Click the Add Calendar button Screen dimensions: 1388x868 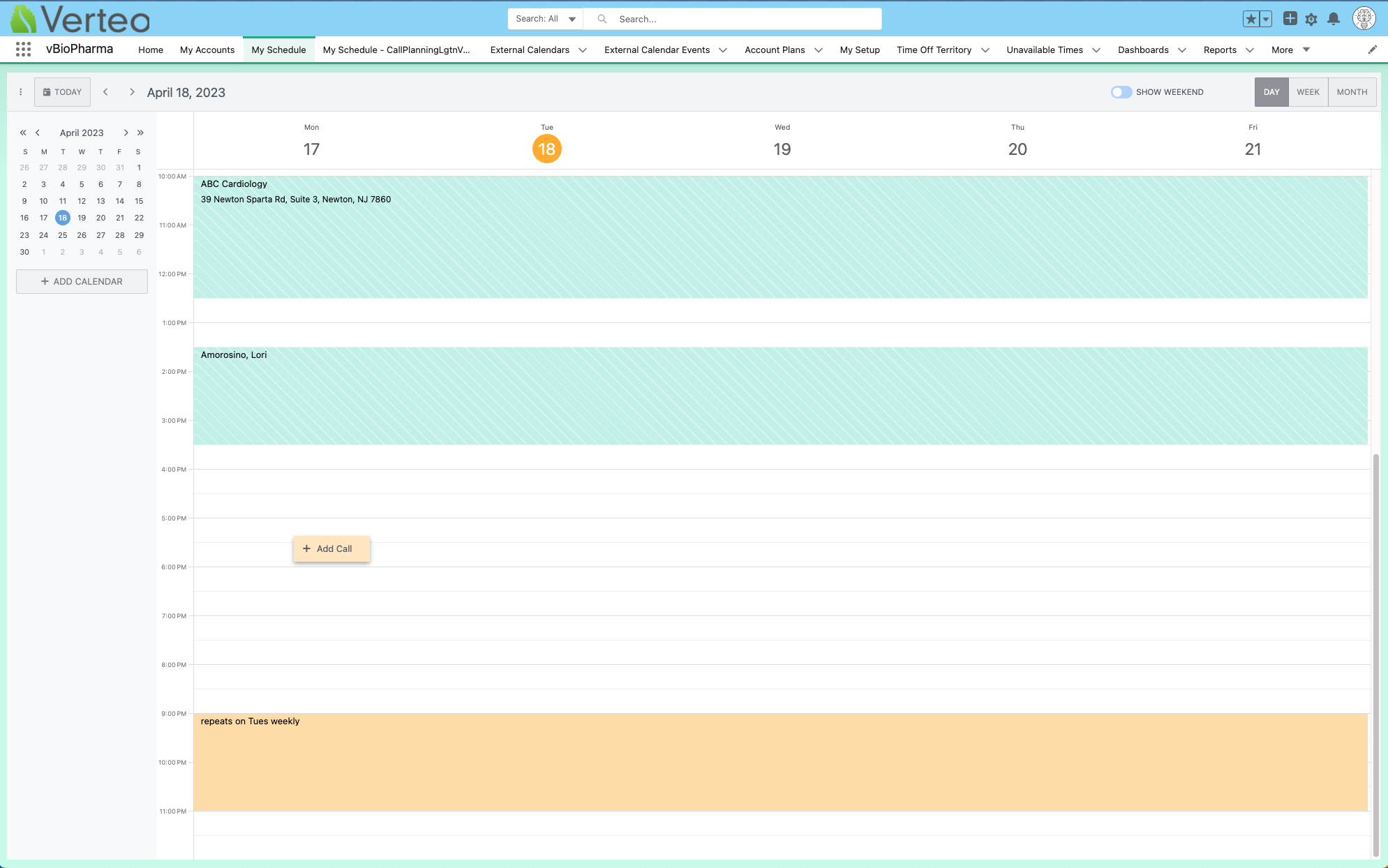coord(82,281)
